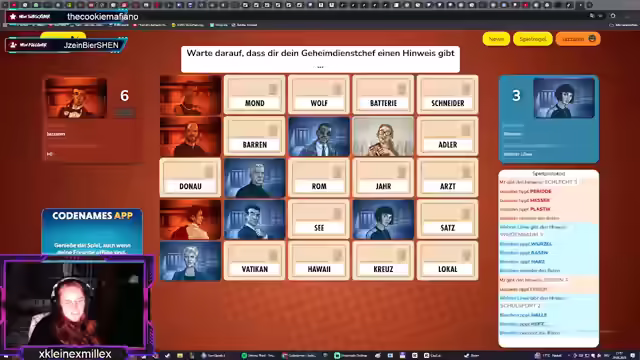Click the revealed bystander card
This screenshot has width=640, height=360.
point(383,137)
